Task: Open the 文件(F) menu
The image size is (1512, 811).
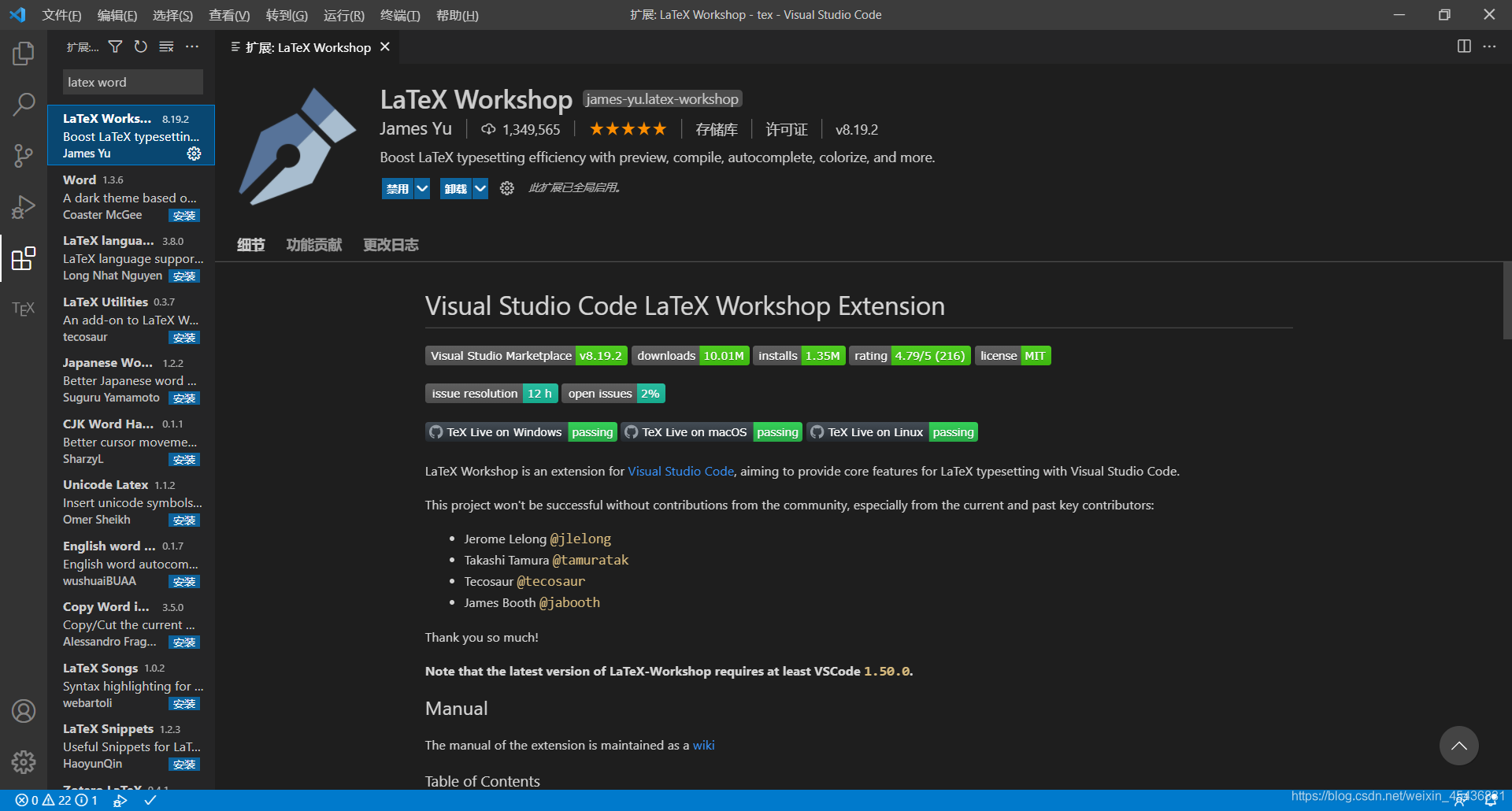Action: 61,15
